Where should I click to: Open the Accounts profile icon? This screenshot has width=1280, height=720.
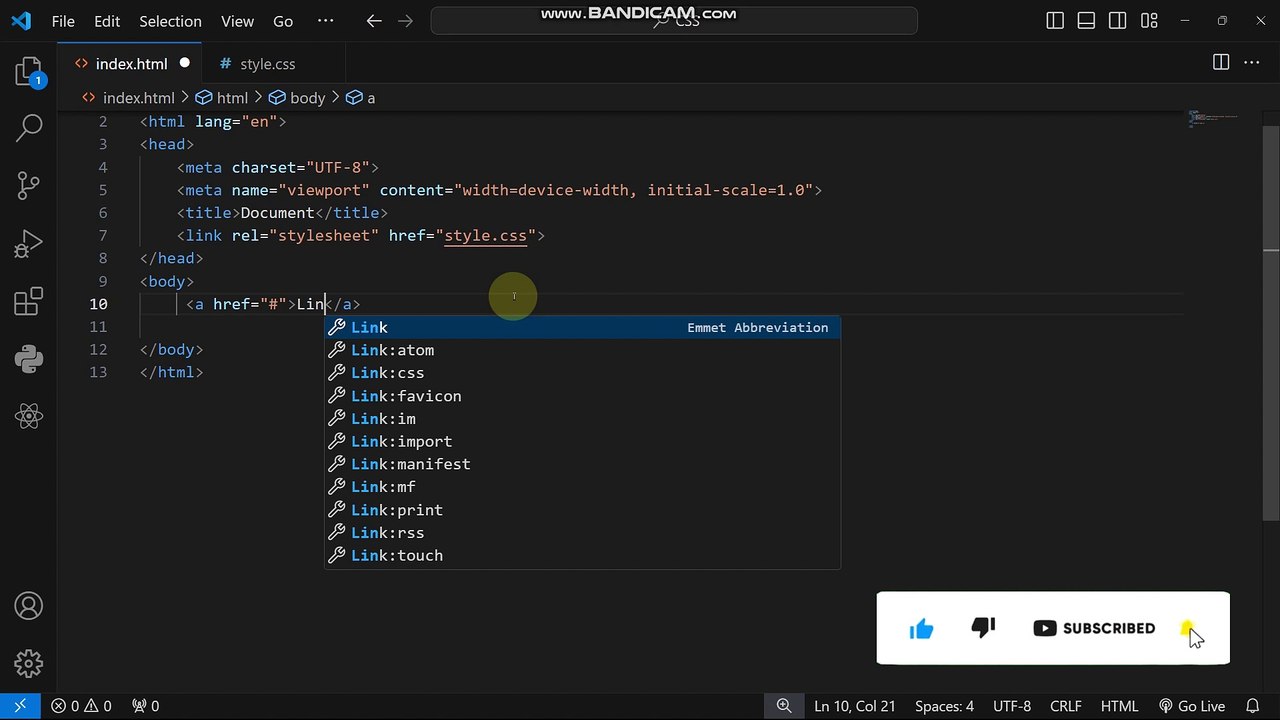coord(29,606)
